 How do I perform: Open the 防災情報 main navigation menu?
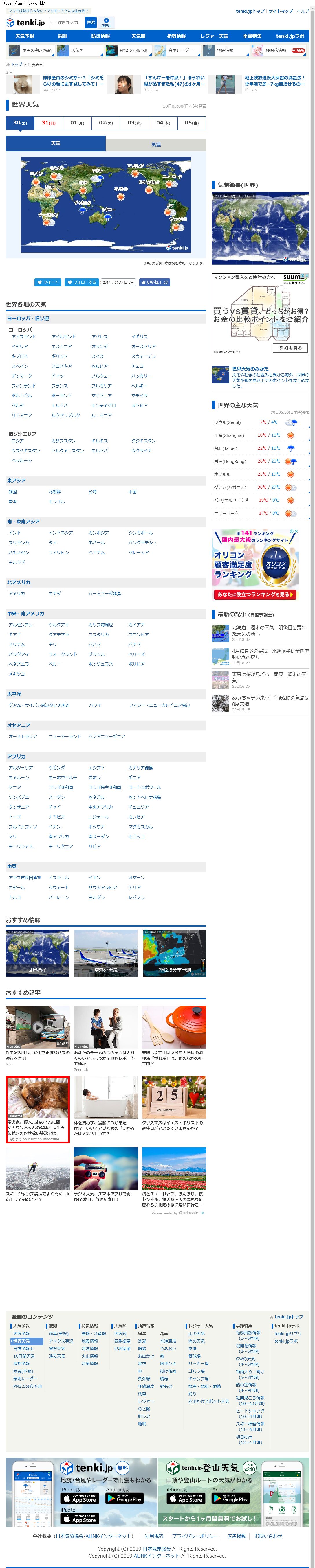pos(100,36)
